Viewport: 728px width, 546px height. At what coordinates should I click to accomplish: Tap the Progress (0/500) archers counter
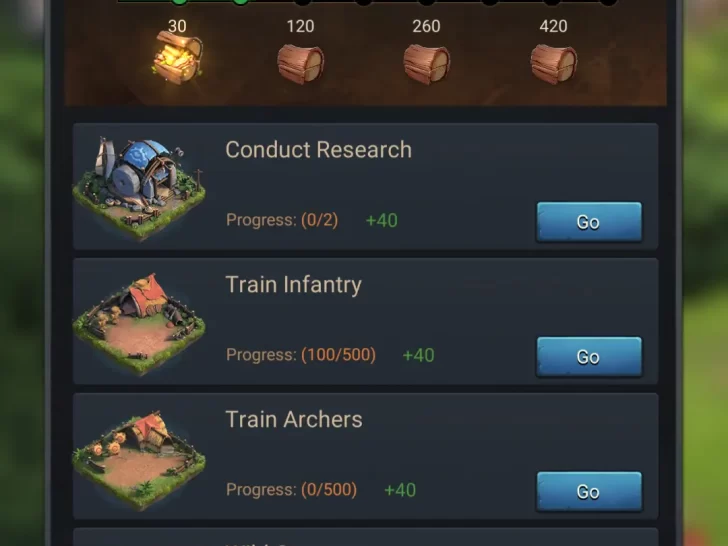tap(292, 490)
